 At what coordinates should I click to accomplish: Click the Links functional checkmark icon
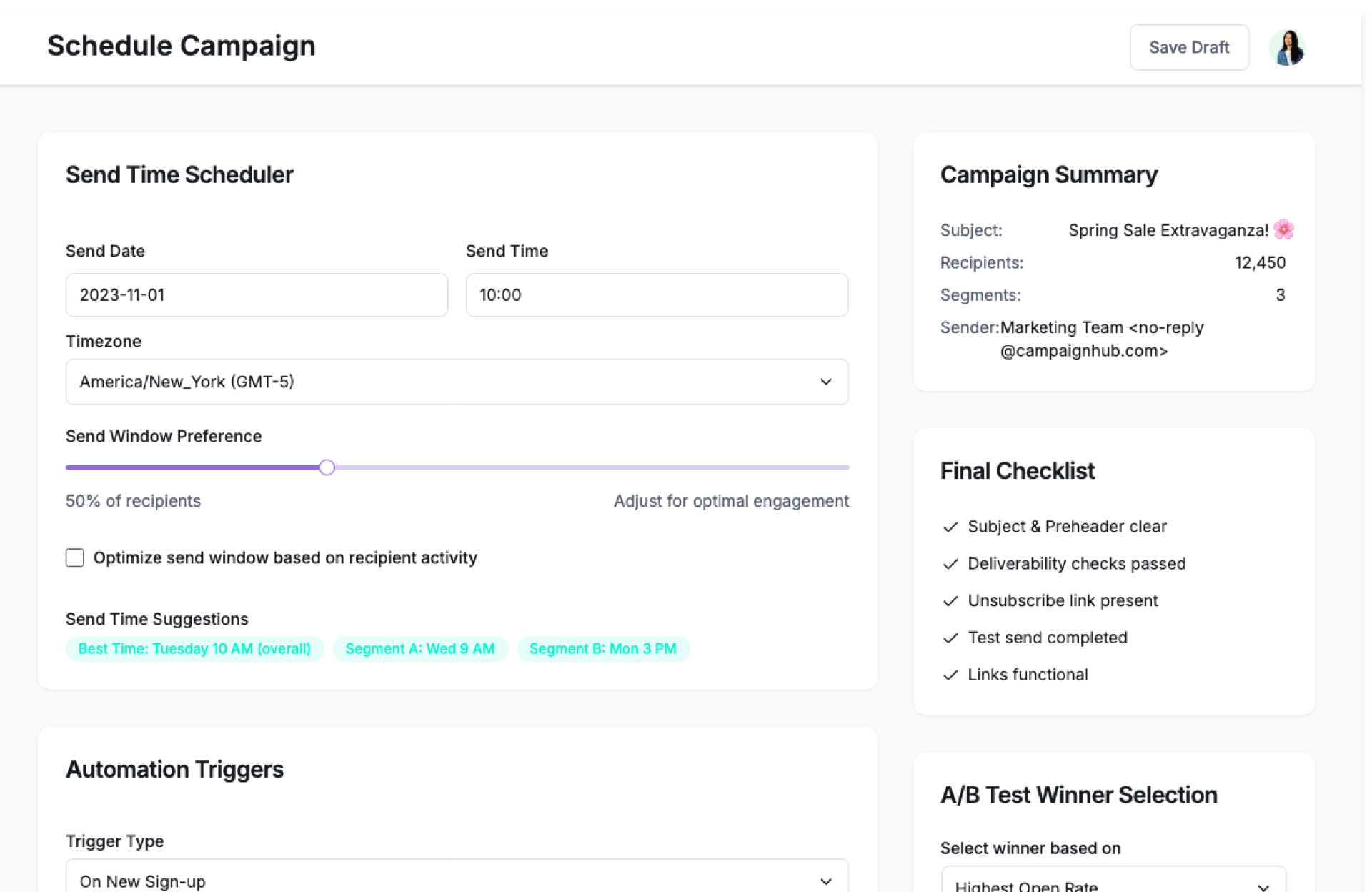click(950, 675)
